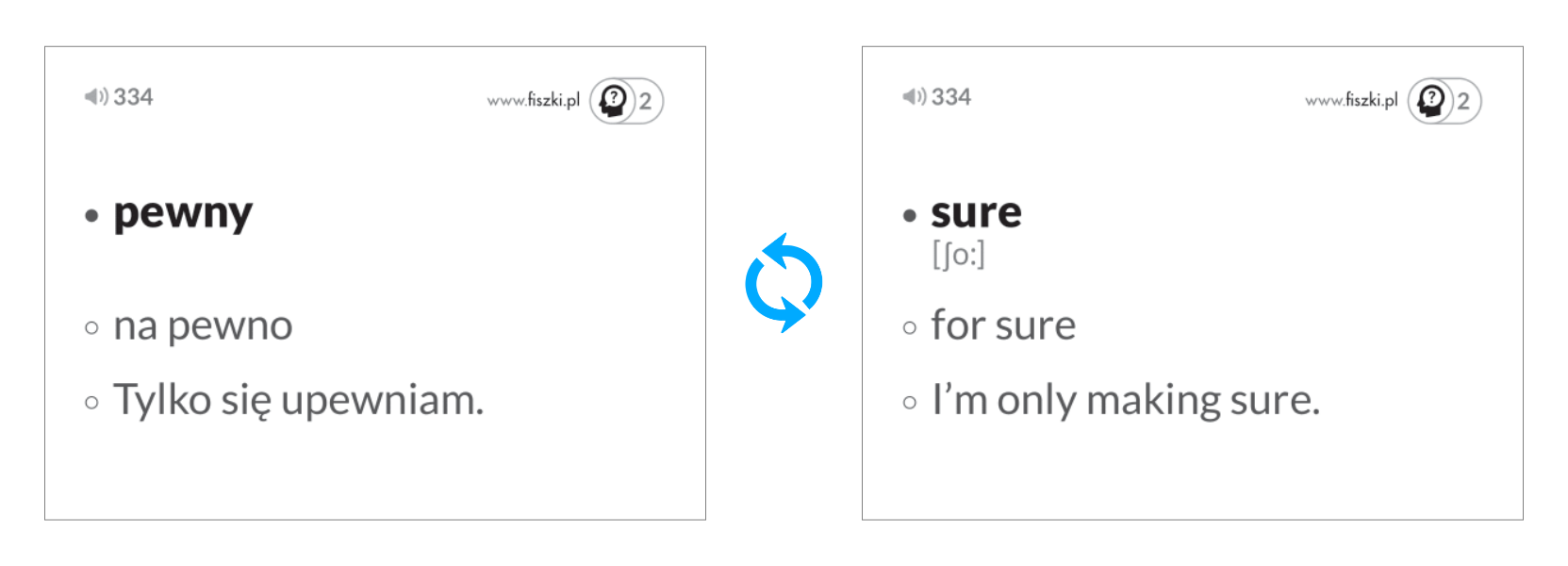Click the sentence "I'm only making sure."
Viewport: 1568px width, 566px height.
click(1125, 400)
